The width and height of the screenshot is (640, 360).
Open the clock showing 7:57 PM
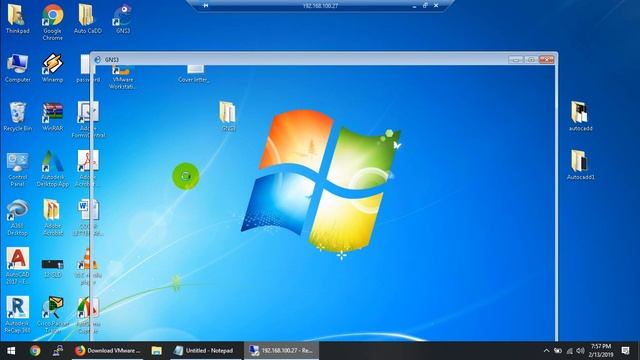pos(601,351)
